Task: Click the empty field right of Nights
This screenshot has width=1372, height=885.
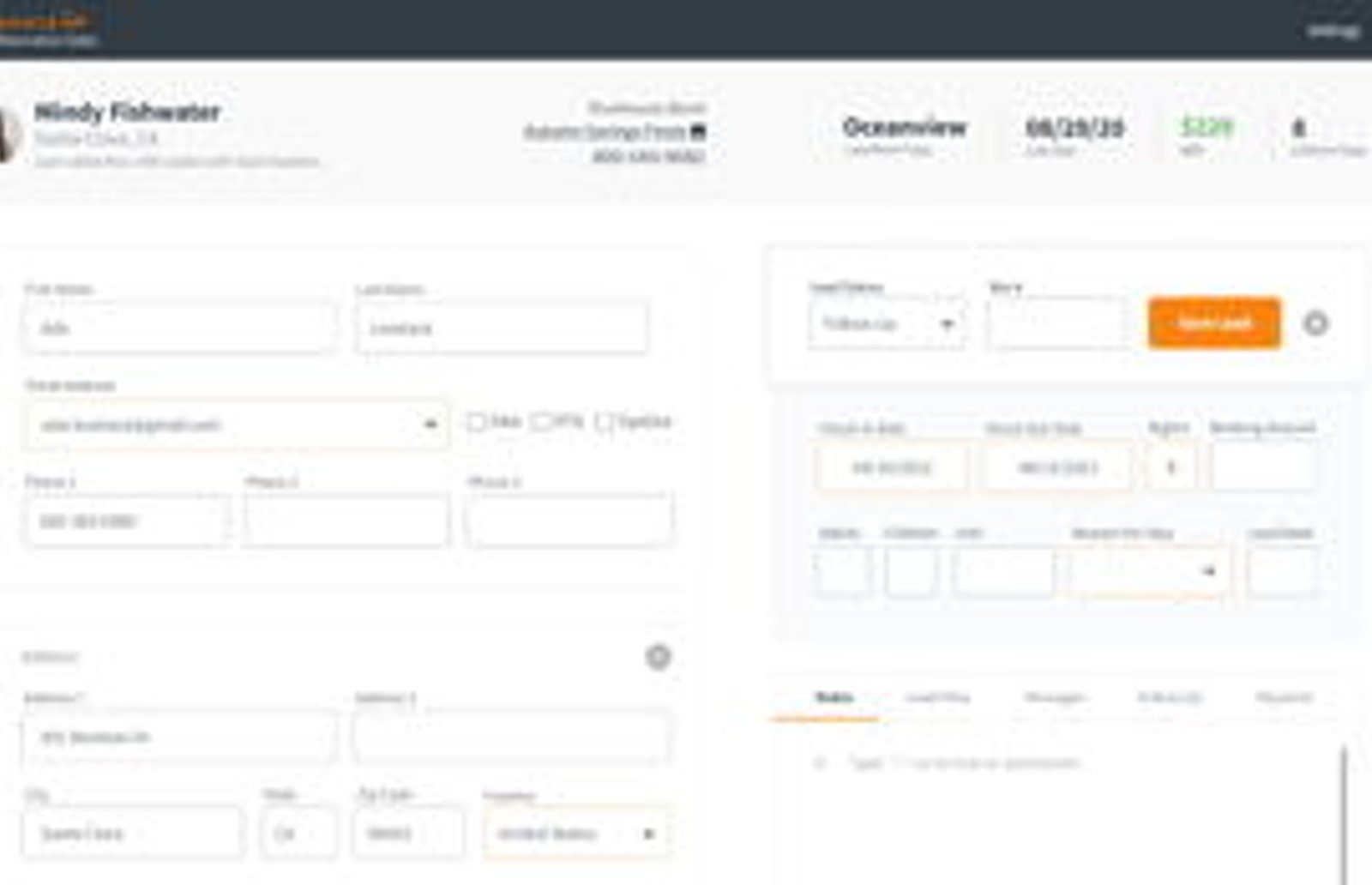Action: click(1263, 467)
